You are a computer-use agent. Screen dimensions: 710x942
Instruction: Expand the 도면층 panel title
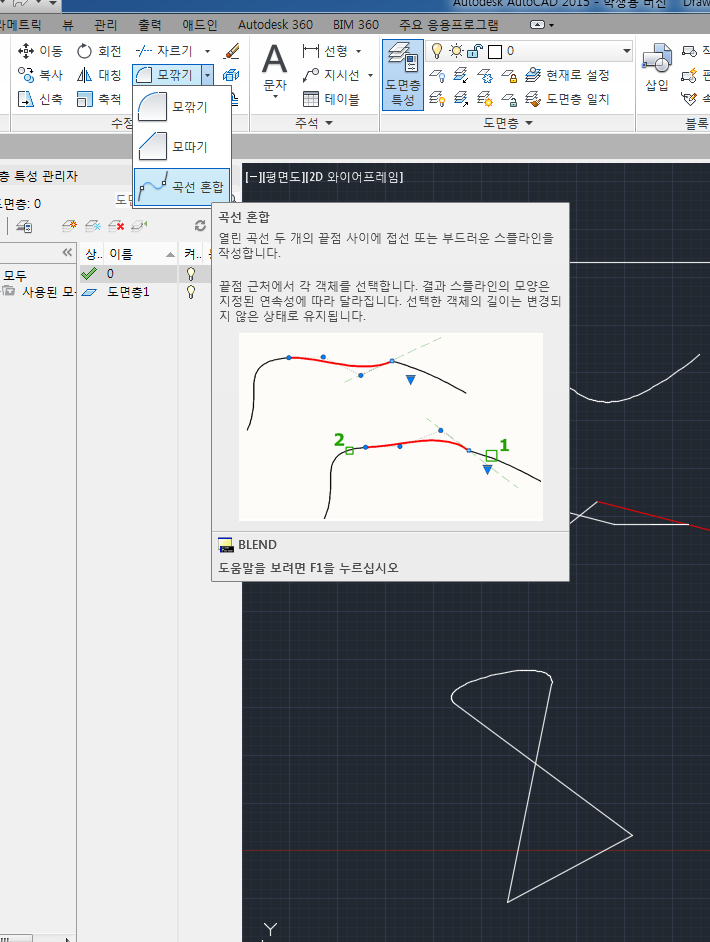click(x=508, y=123)
